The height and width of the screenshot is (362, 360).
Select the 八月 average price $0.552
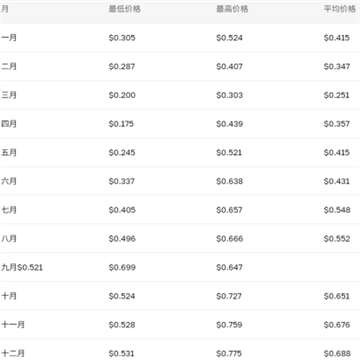[337, 239]
